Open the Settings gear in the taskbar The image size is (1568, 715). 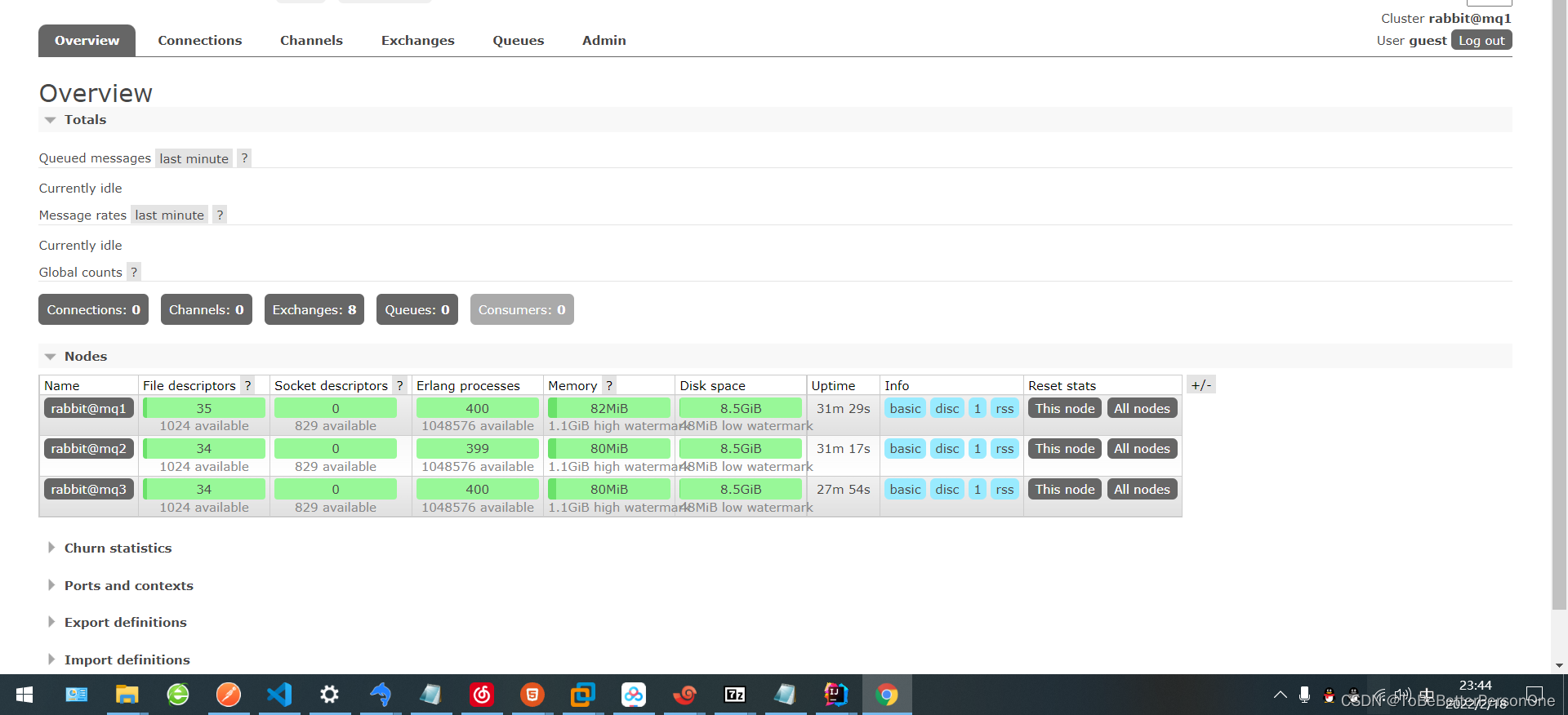pos(330,695)
